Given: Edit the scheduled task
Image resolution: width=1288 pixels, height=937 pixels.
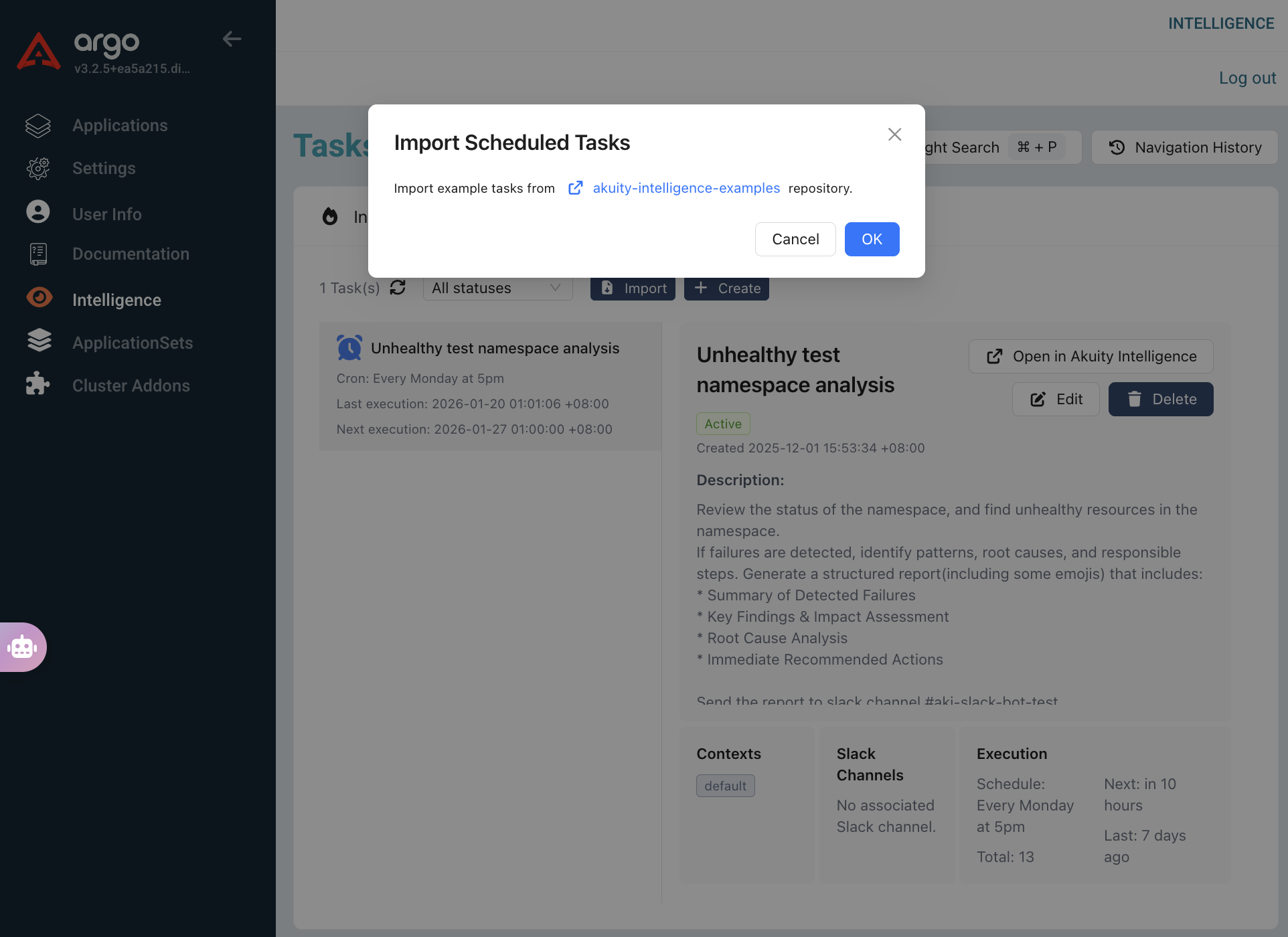Looking at the screenshot, I should [1056, 399].
